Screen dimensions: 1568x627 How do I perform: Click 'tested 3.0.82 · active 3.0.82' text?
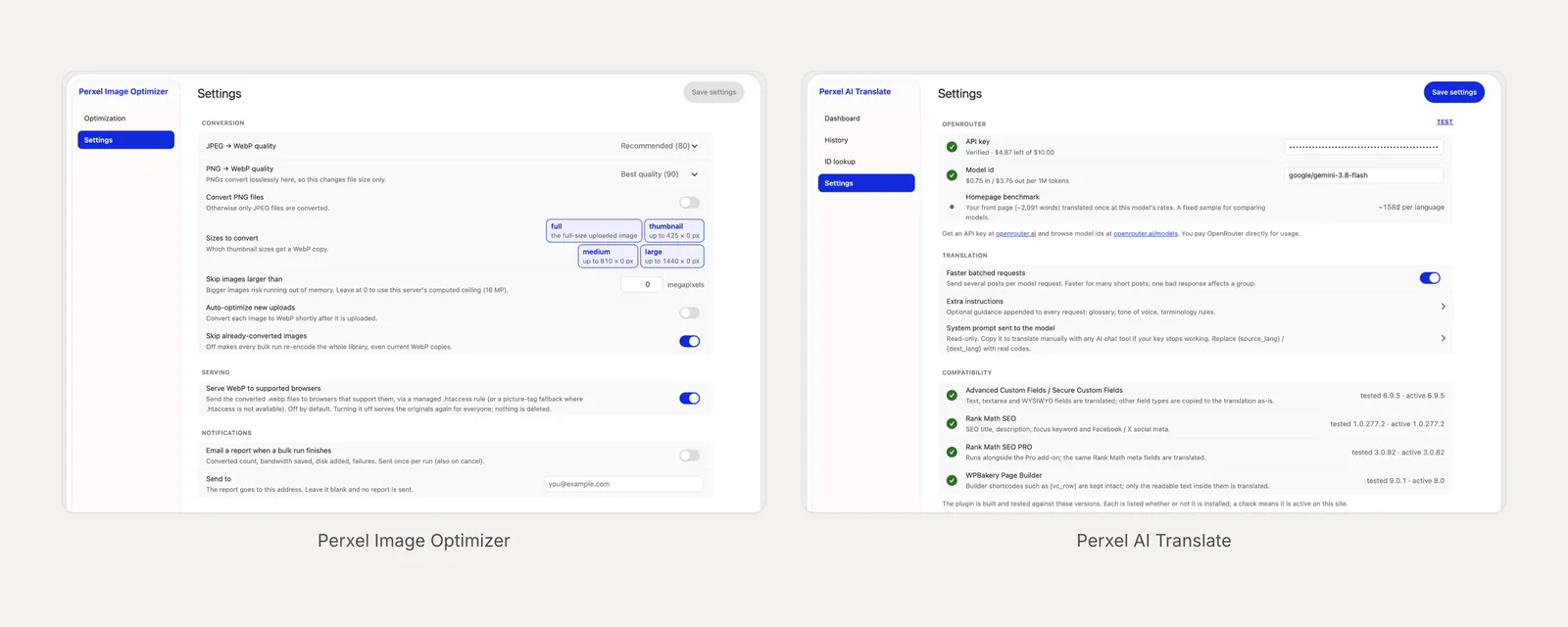[1398, 453]
